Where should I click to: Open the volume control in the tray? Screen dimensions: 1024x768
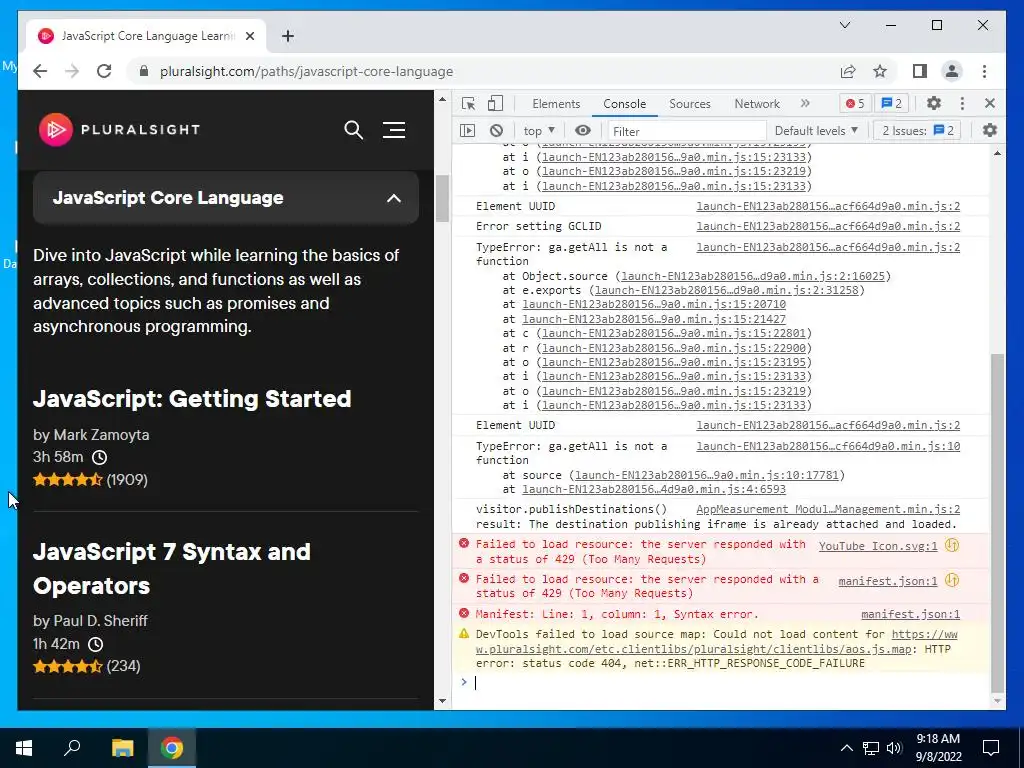894,748
